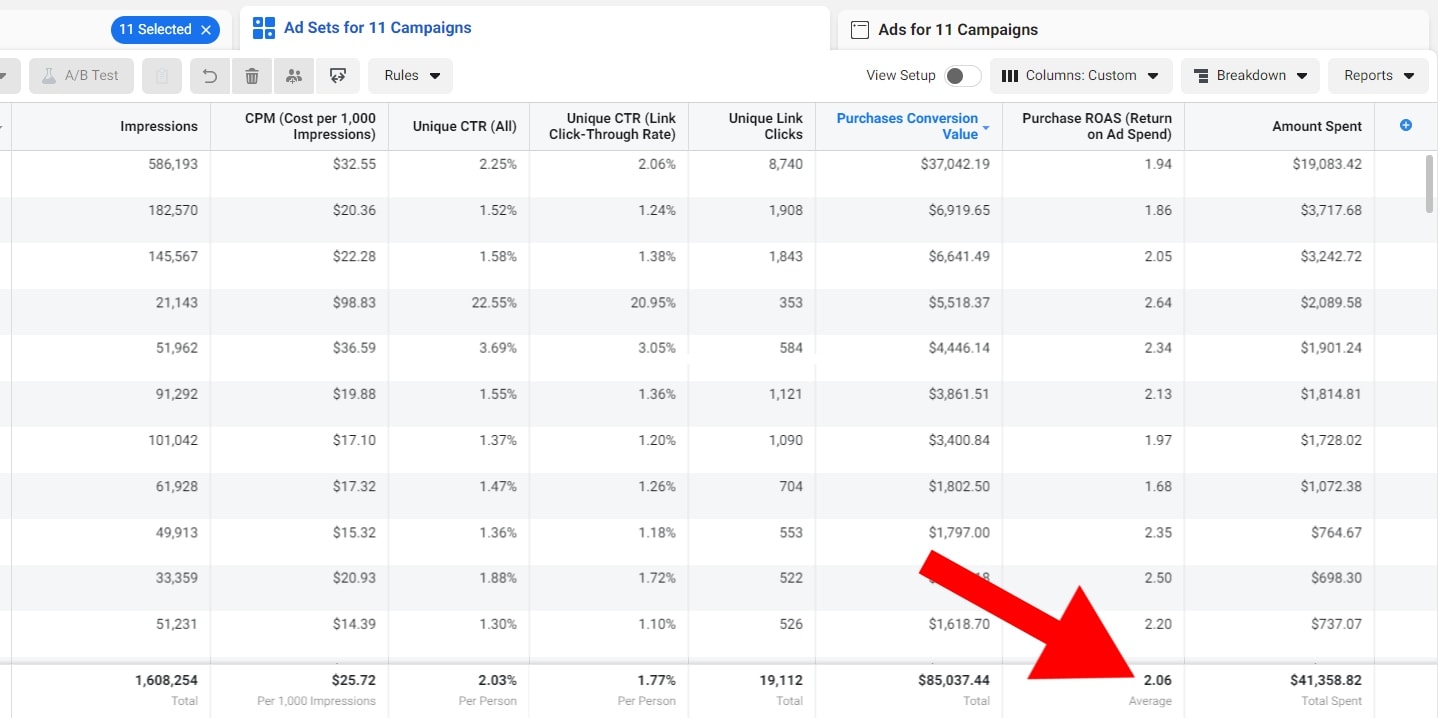Screen dimensions: 1438x718
Task: Click the clipboard paste icon
Action: coord(162,76)
